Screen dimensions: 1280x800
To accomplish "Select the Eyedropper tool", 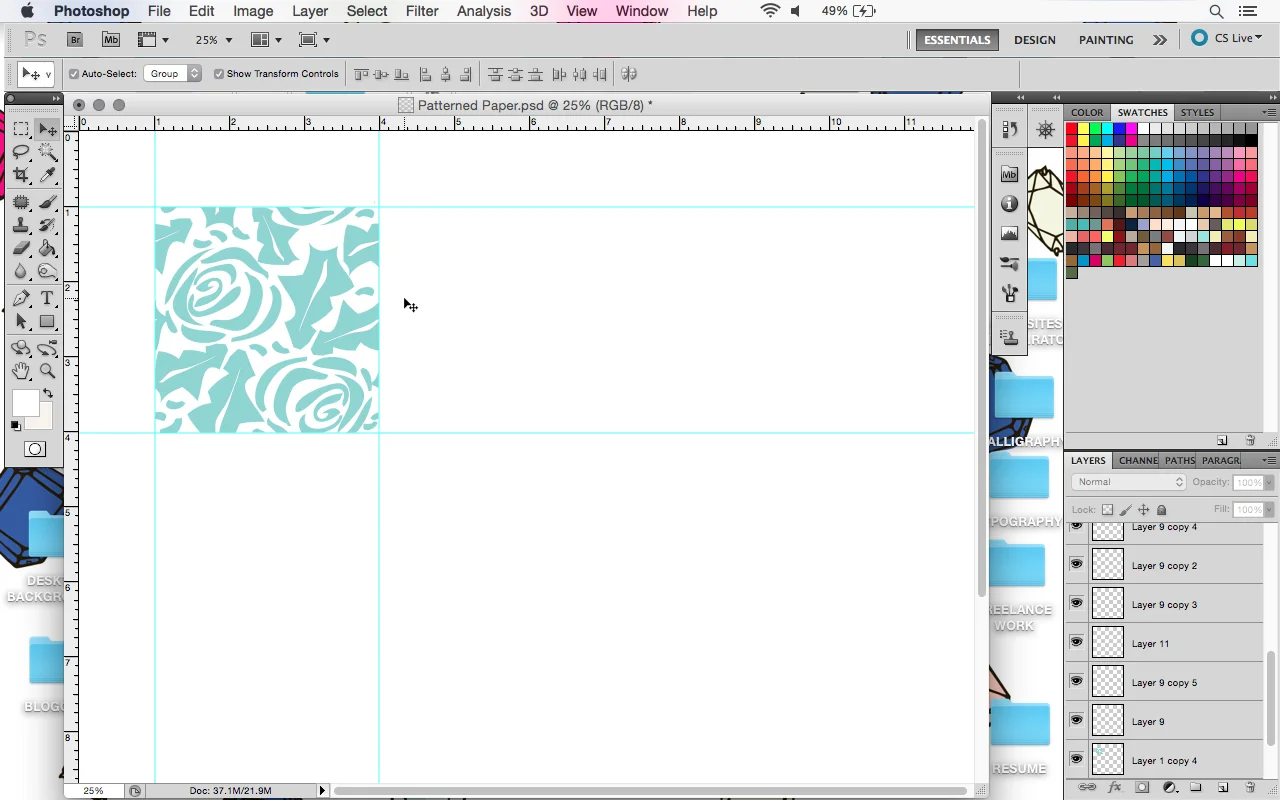I will [x=47, y=175].
